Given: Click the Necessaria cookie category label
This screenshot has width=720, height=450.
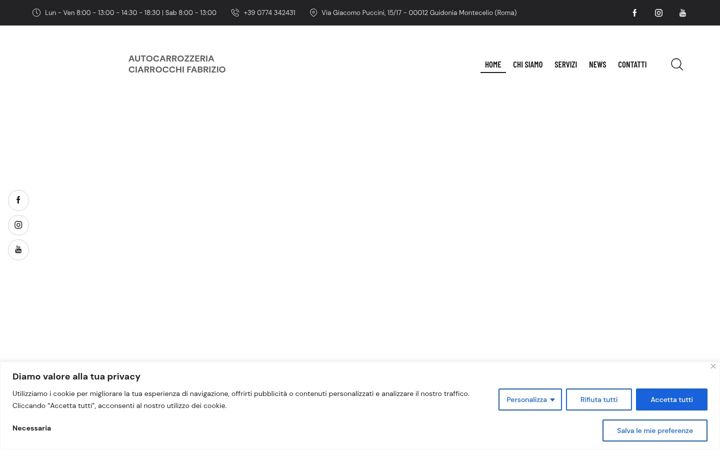Looking at the screenshot, I should tap(32, 428).
